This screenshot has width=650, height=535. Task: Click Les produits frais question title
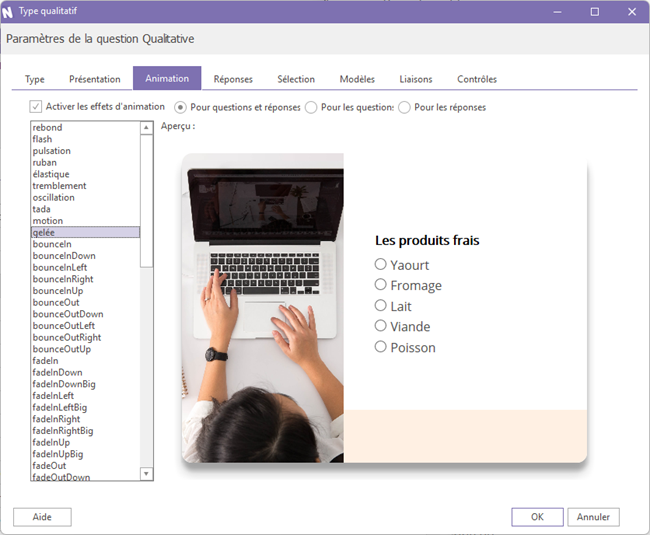tap(427, 240)
